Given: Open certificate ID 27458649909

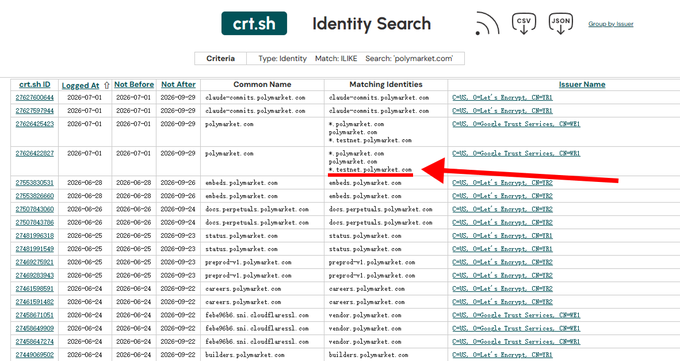Looking at the screenshot, I should [35, 328].
